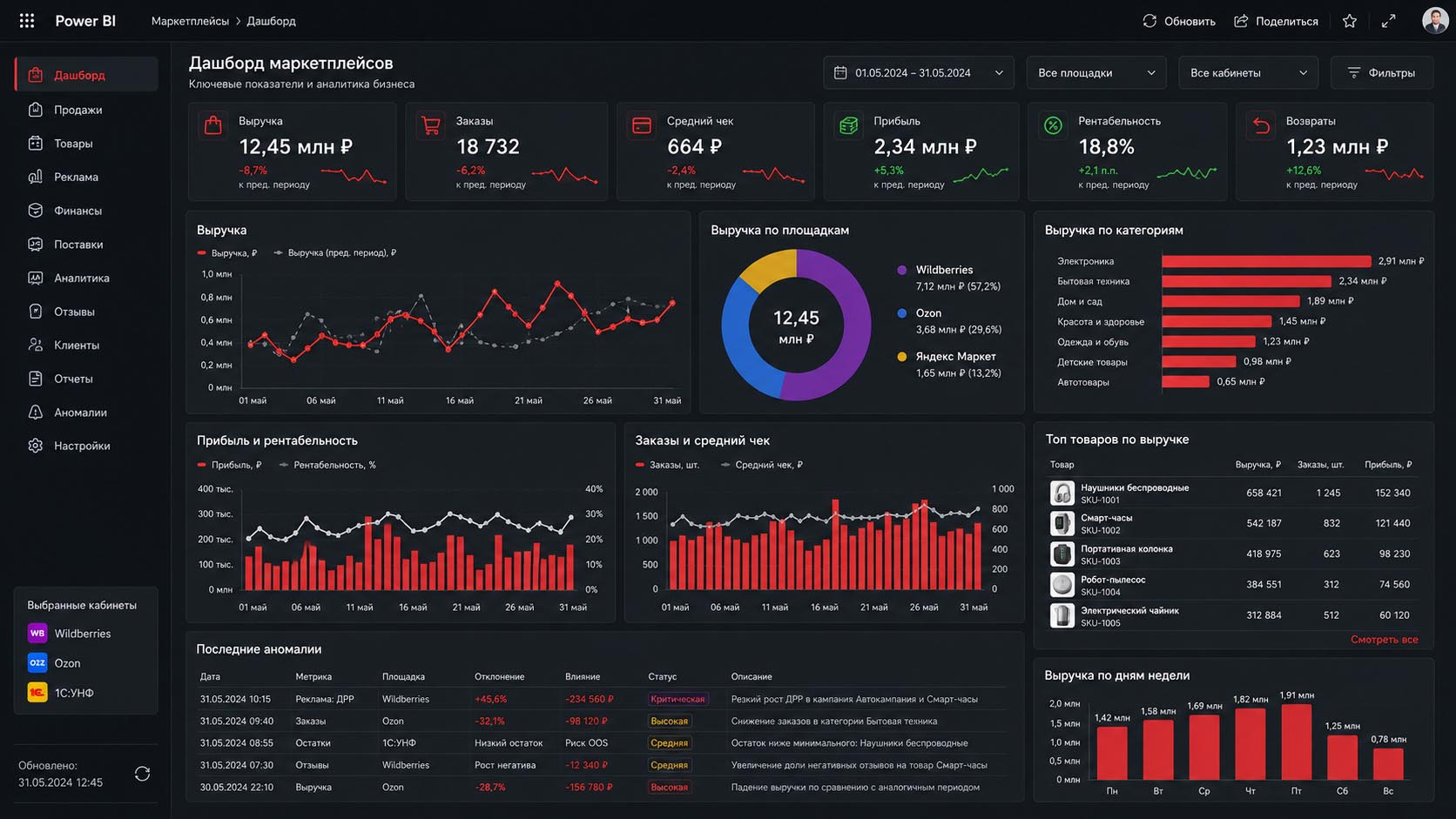The image size is (1456, 819).
Task: Click the Средний чек card icon
Action: tap(642, 125)
